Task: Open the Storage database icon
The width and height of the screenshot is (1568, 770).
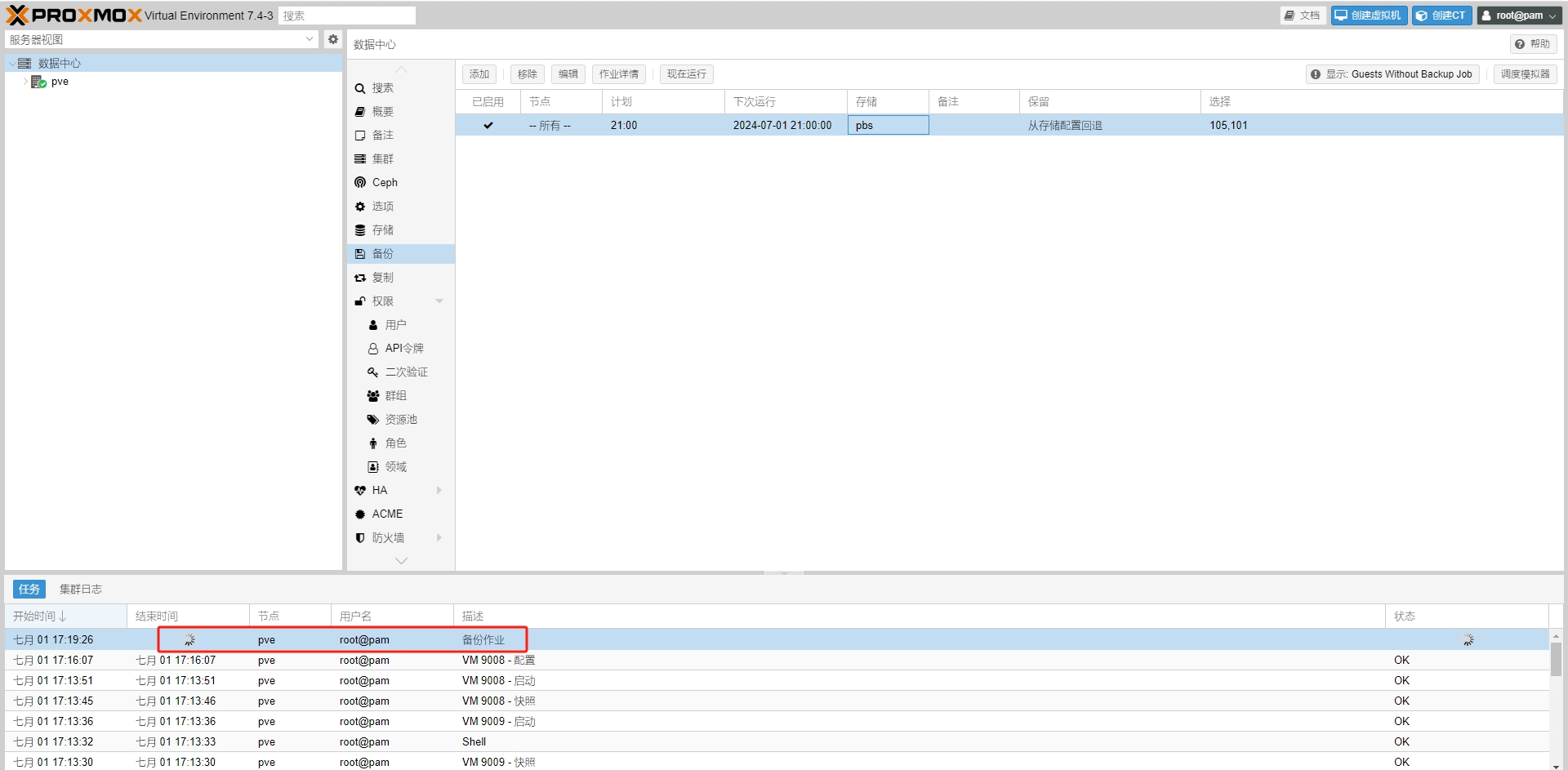Action: (360, 230)
